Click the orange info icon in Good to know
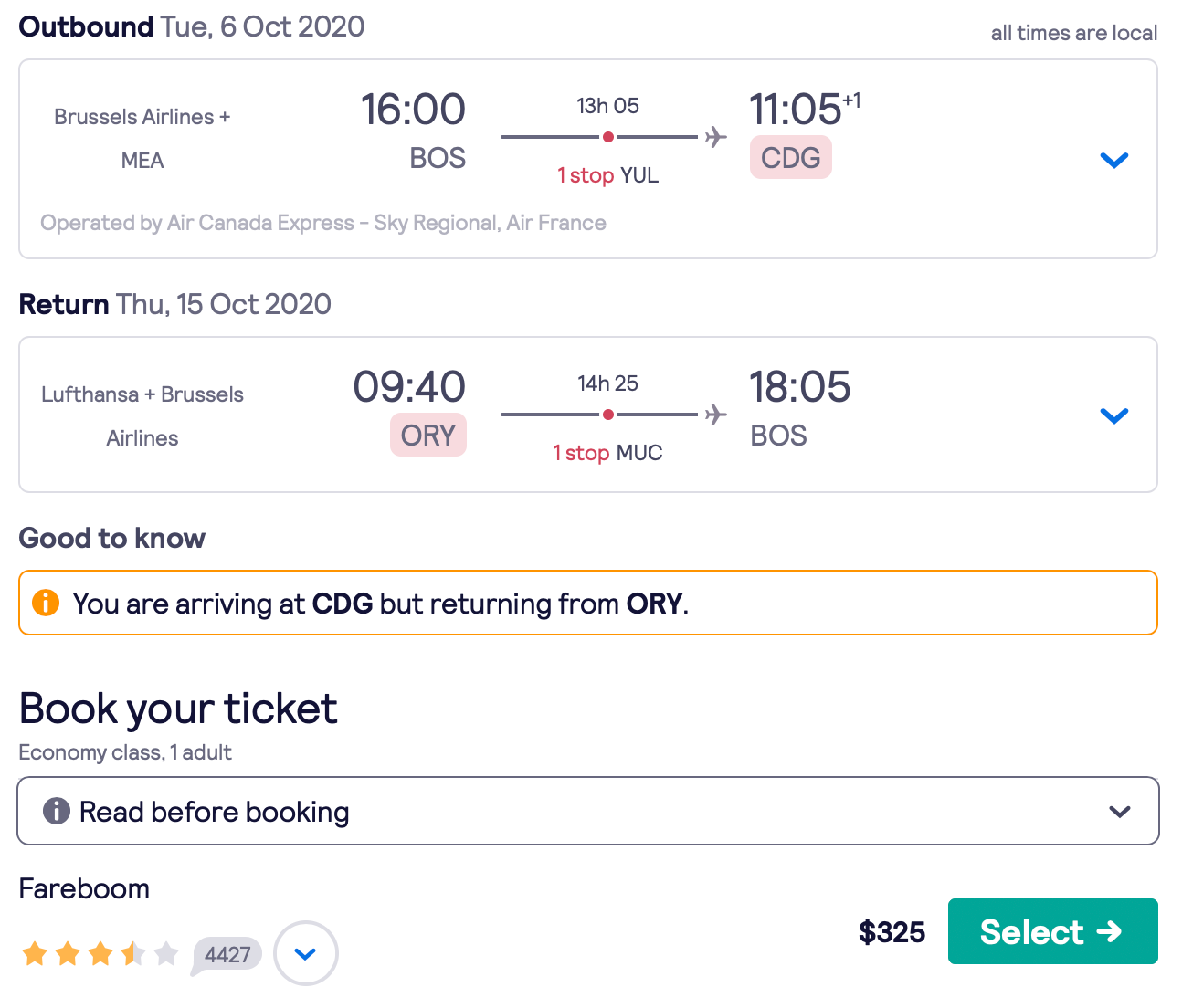The width and height of the screenshot is (1182, 1008). coord(46,603)
